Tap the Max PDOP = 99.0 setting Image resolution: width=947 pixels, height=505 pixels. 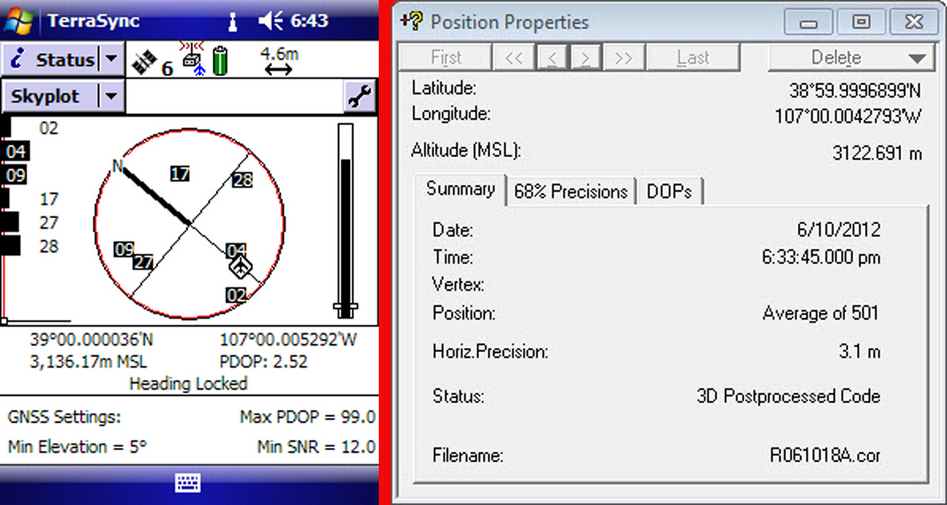tap(307, 417)
